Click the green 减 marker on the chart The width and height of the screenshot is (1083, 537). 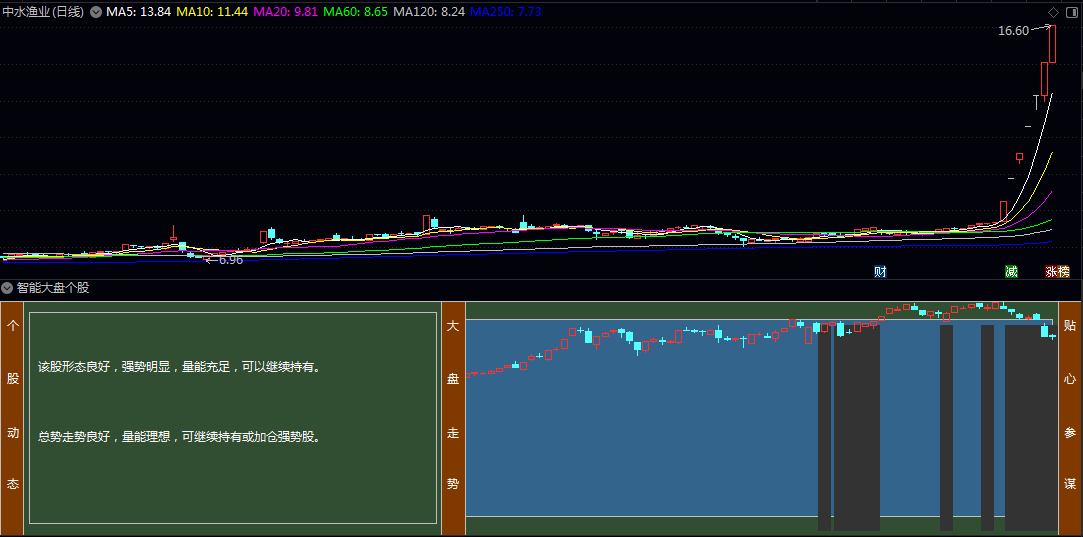(1011, 272)
